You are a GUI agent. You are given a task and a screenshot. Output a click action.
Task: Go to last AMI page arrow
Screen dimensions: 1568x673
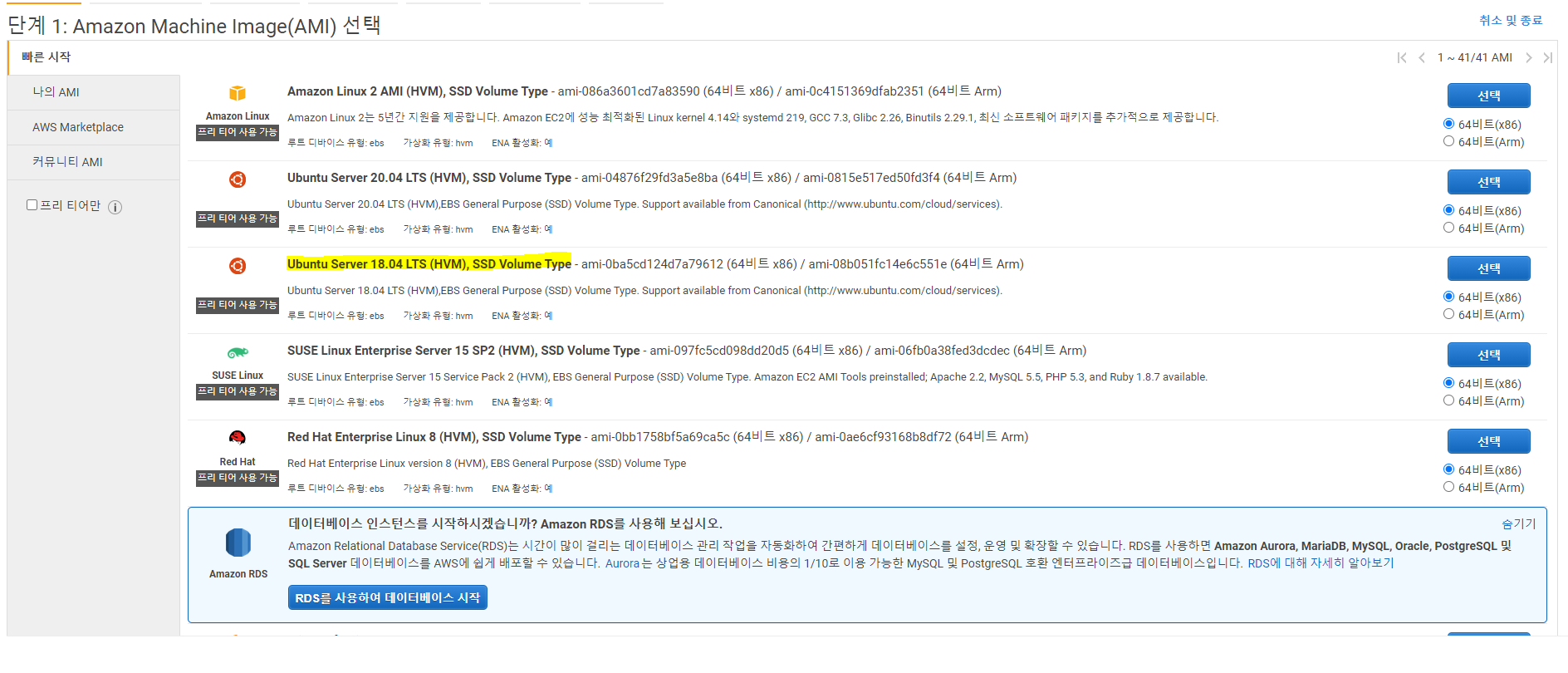(1548, 57)
